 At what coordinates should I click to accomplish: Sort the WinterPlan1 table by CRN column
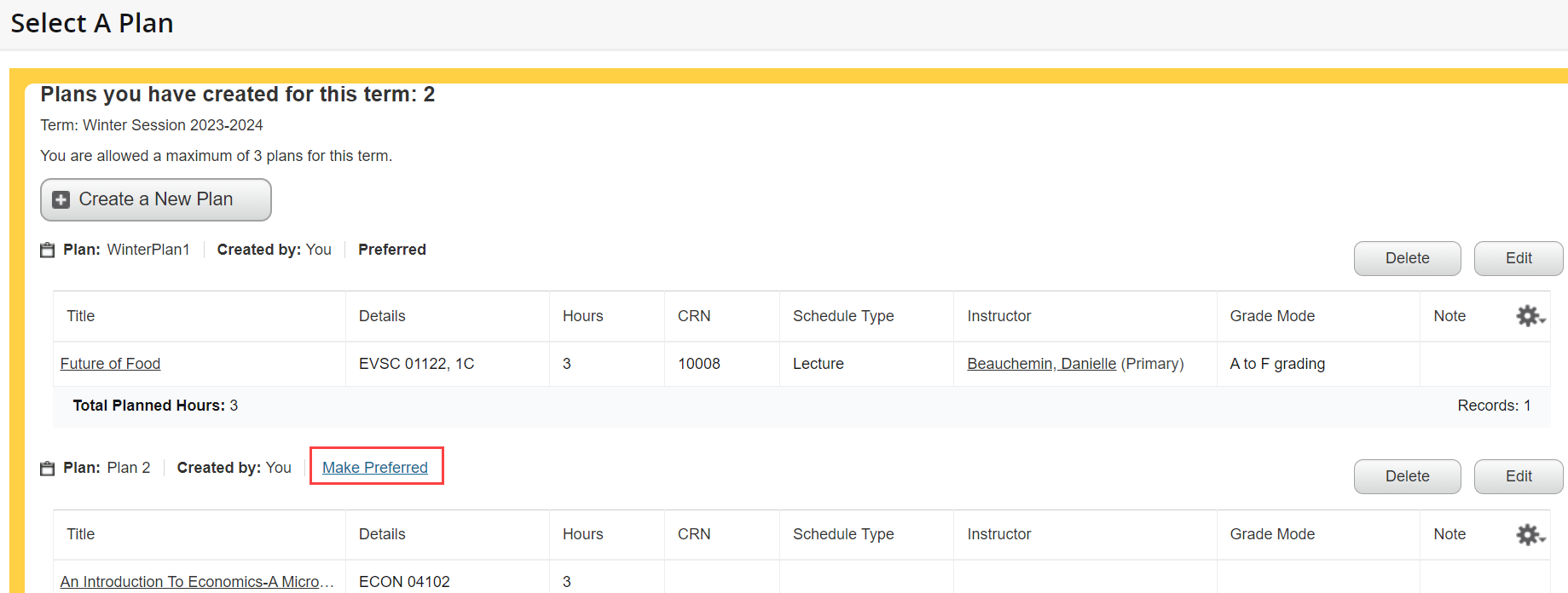[694, 316]
